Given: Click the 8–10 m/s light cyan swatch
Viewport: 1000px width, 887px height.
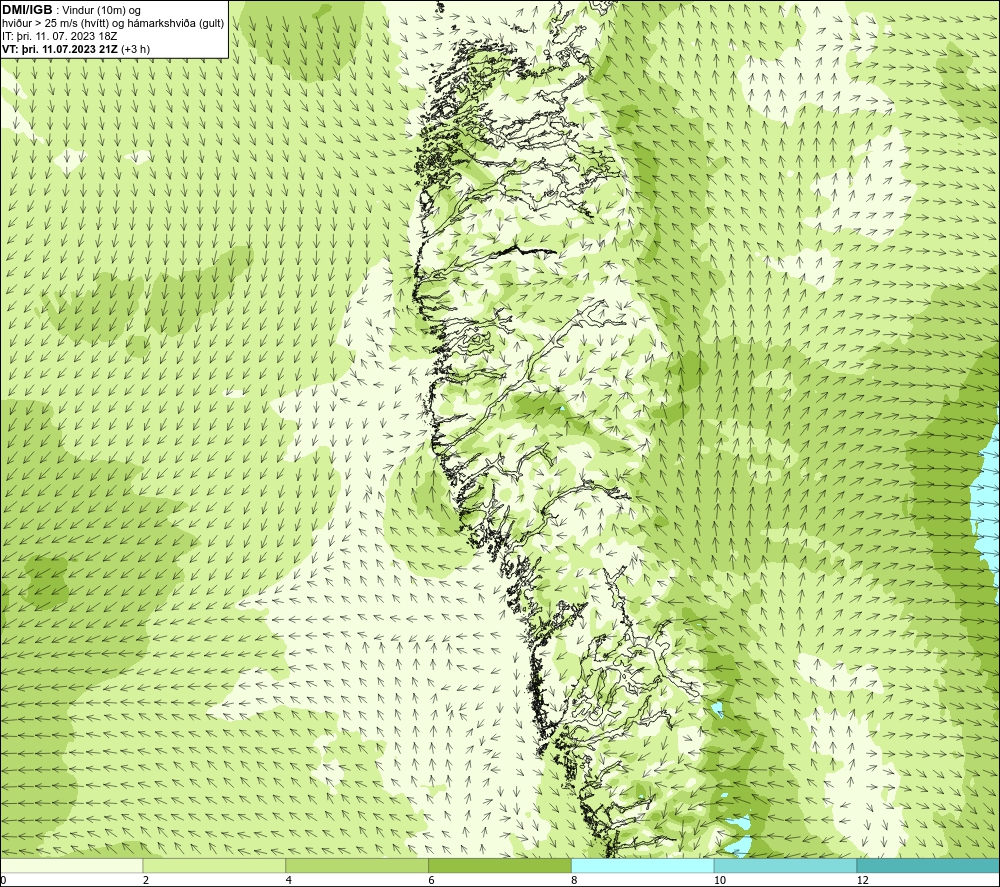Looking at the screenshot, I should pyautogui.click(x=643, y=866).
